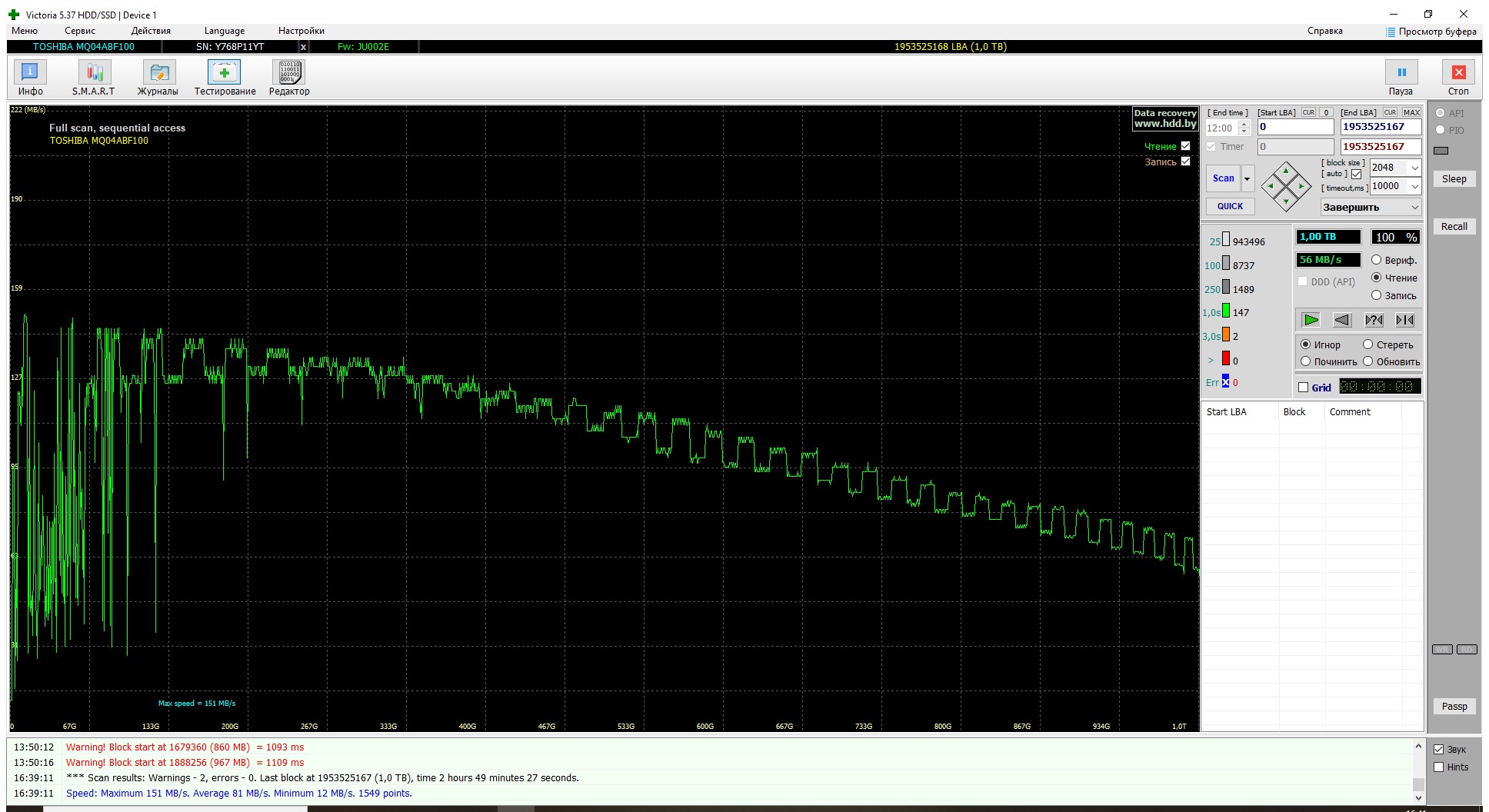Click the up arrow on the diamond navigator

(x=1286, y=171)
